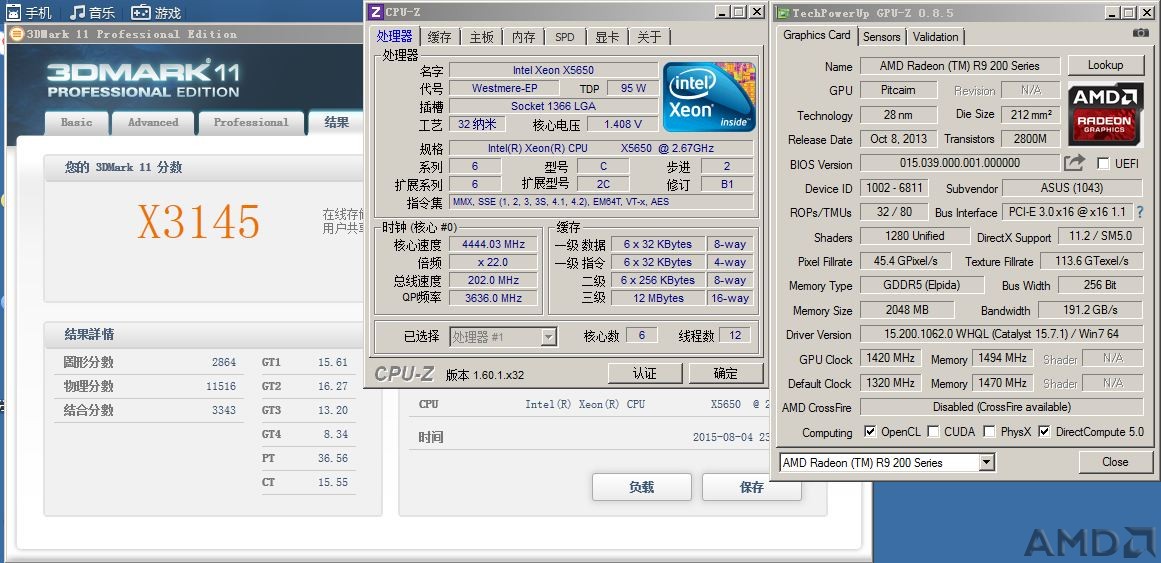This screenshot has height=563, width=1161.
Task: Click the 结合分数 value 3343
Action: pyautogui.click(x=224, y=410)
